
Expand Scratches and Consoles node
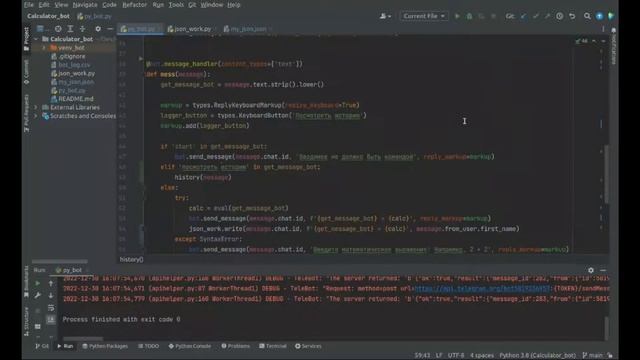pos(36,116)
